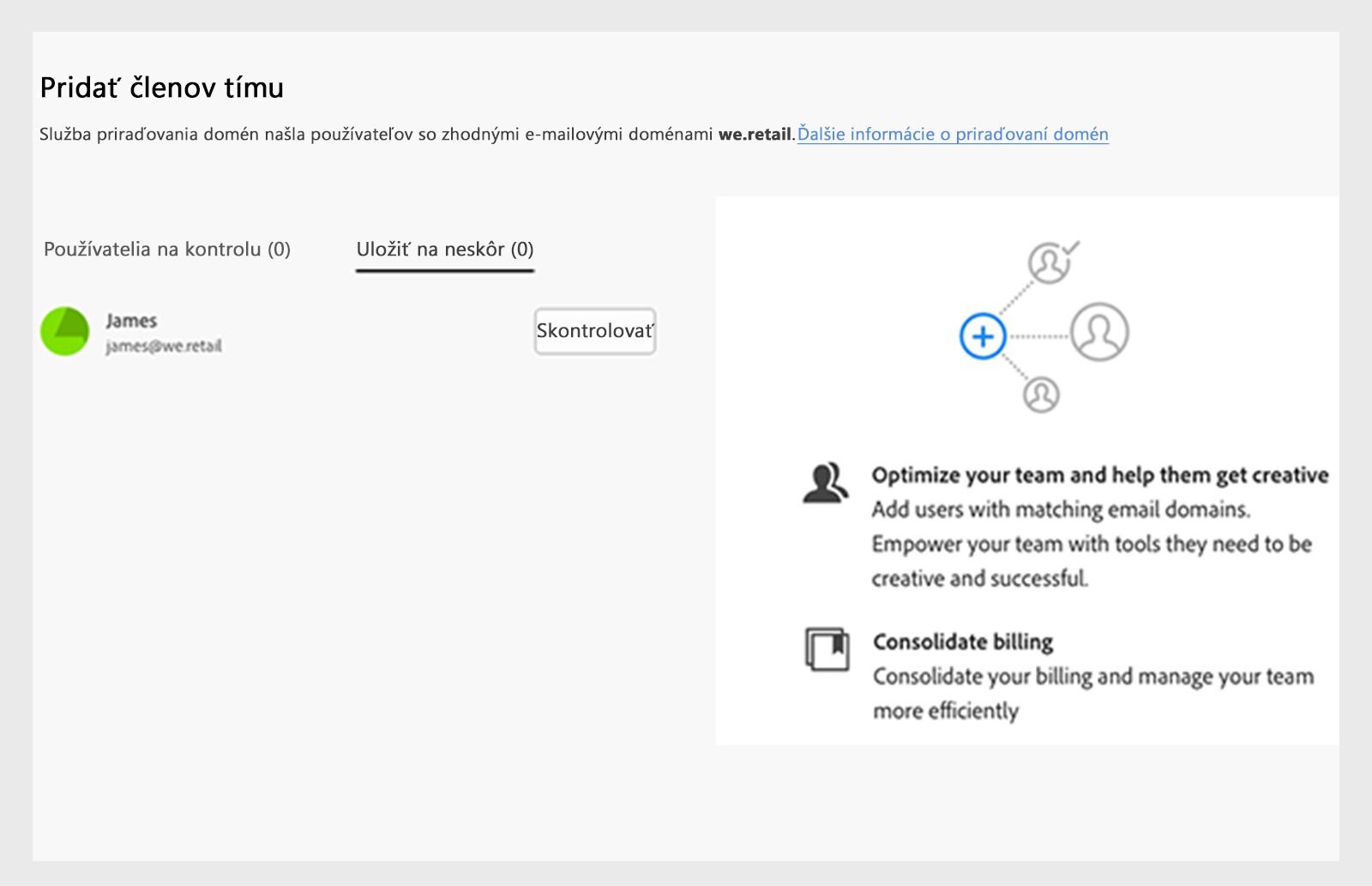
Task: Click 'more efficiently' text under Consolidate billing
Action: 946,711
